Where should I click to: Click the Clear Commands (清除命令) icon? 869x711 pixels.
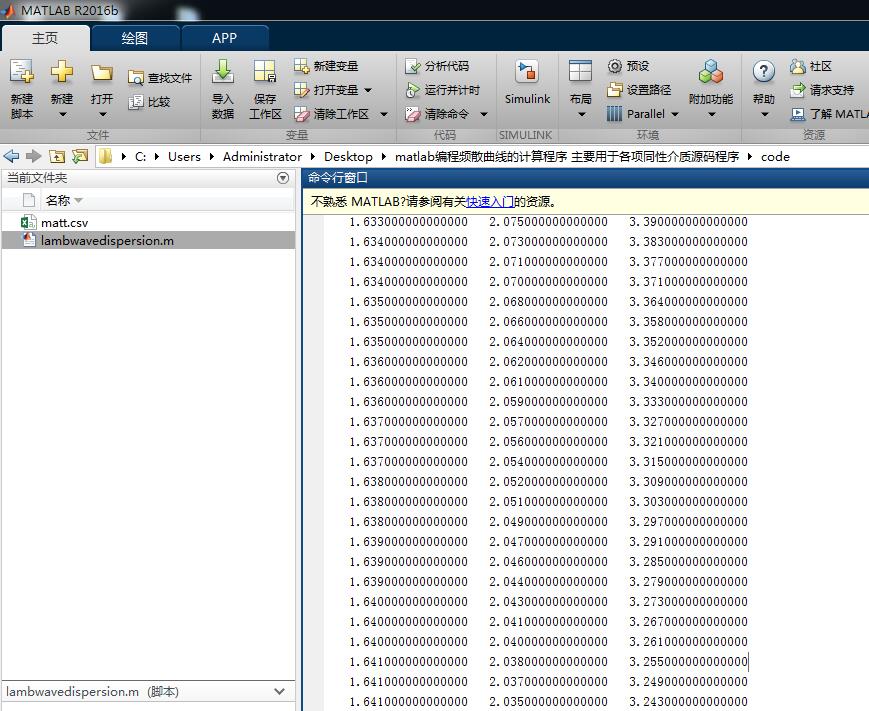[413, 114]
